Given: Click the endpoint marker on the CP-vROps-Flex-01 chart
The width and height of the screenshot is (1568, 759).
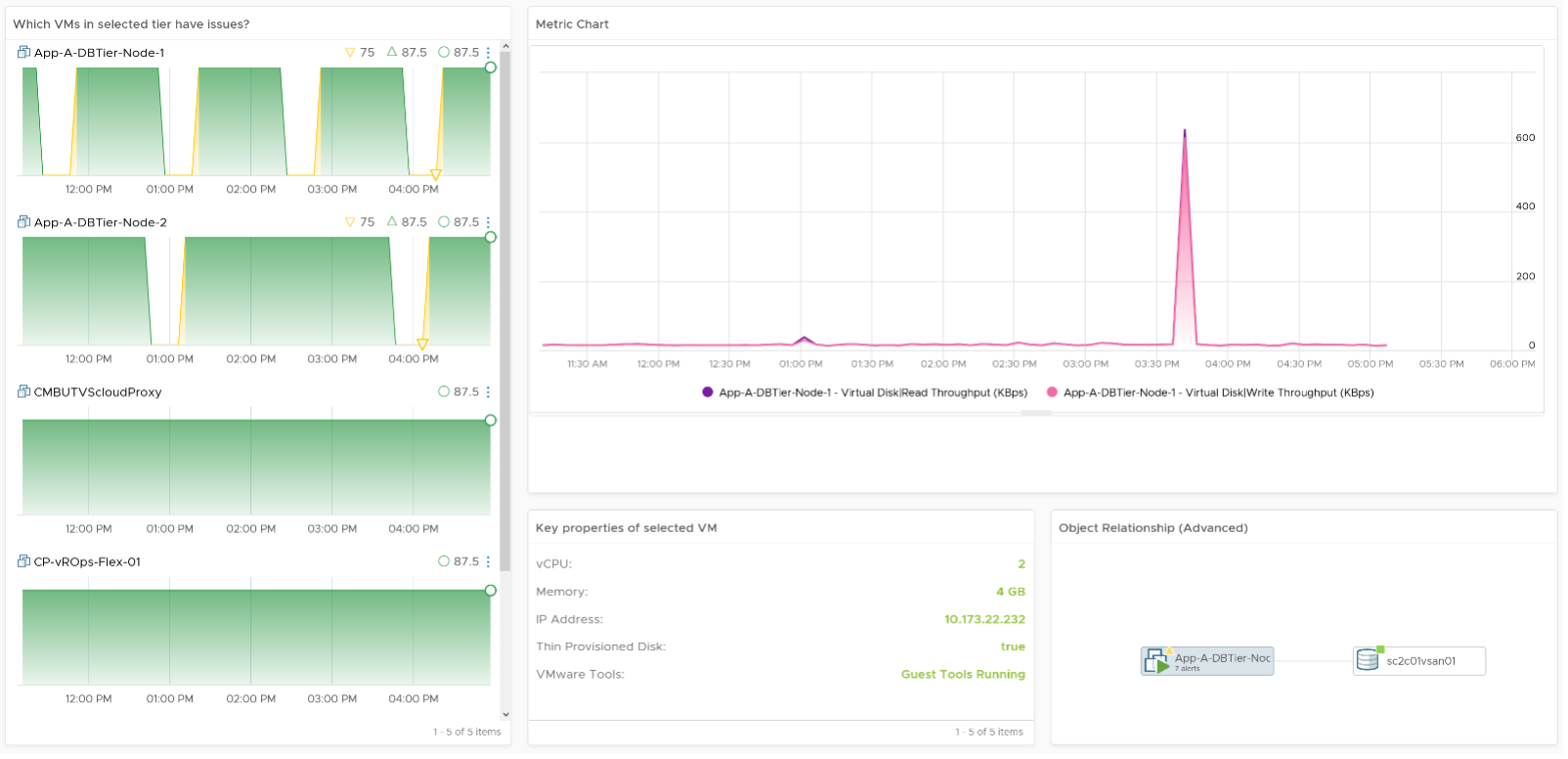Looking at the screenshot, I should point(491,591).
